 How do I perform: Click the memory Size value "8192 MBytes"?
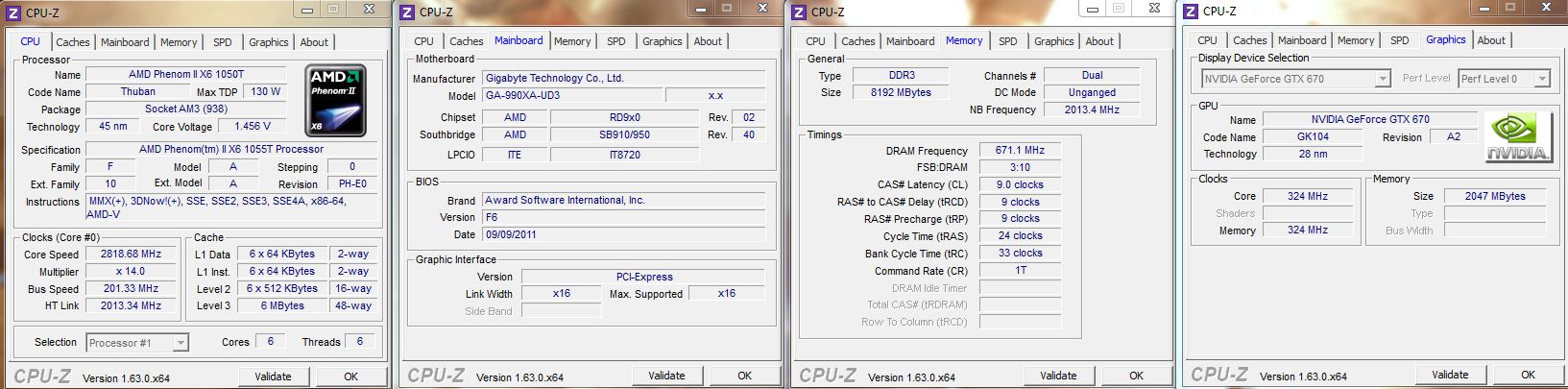tap(902, 92)
